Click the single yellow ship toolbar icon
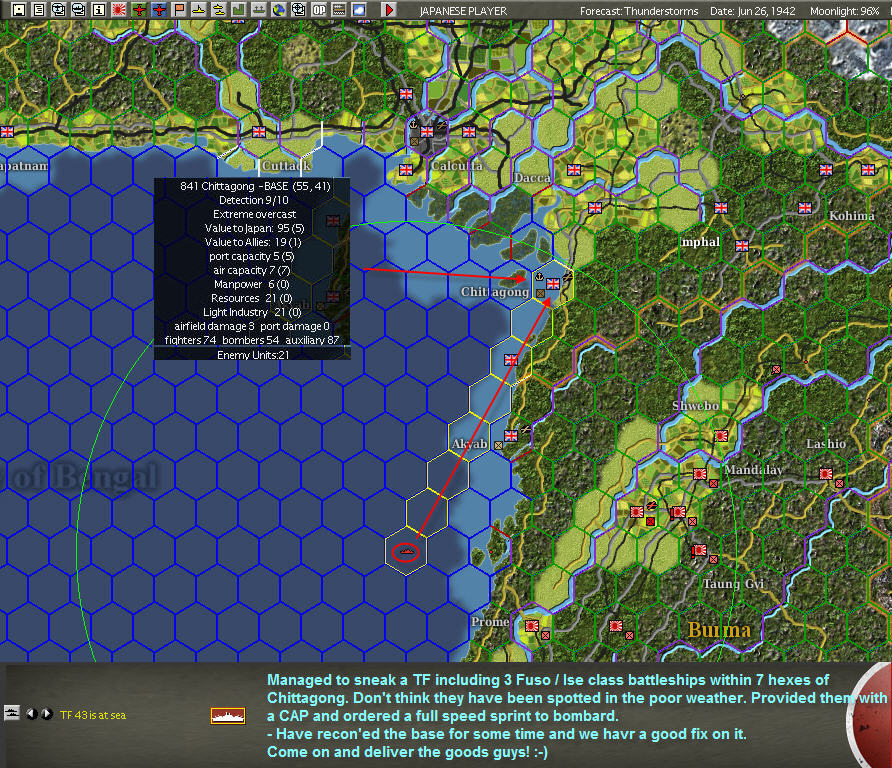The width and height of the screenshot is (892, 768). pyautogui.click(x=199, y=9)
